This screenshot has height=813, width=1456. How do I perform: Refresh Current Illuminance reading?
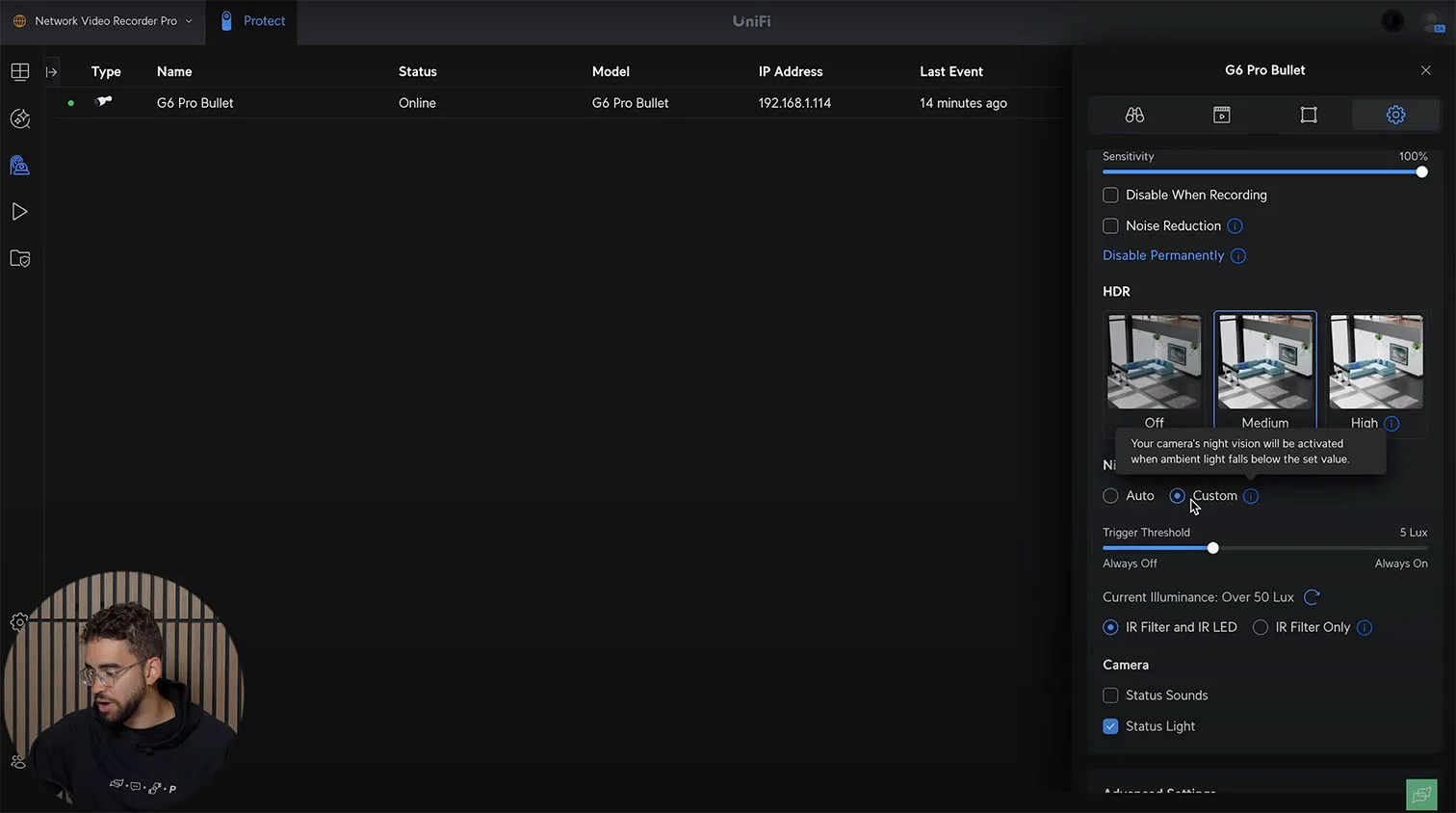(x=1312, y=597)
